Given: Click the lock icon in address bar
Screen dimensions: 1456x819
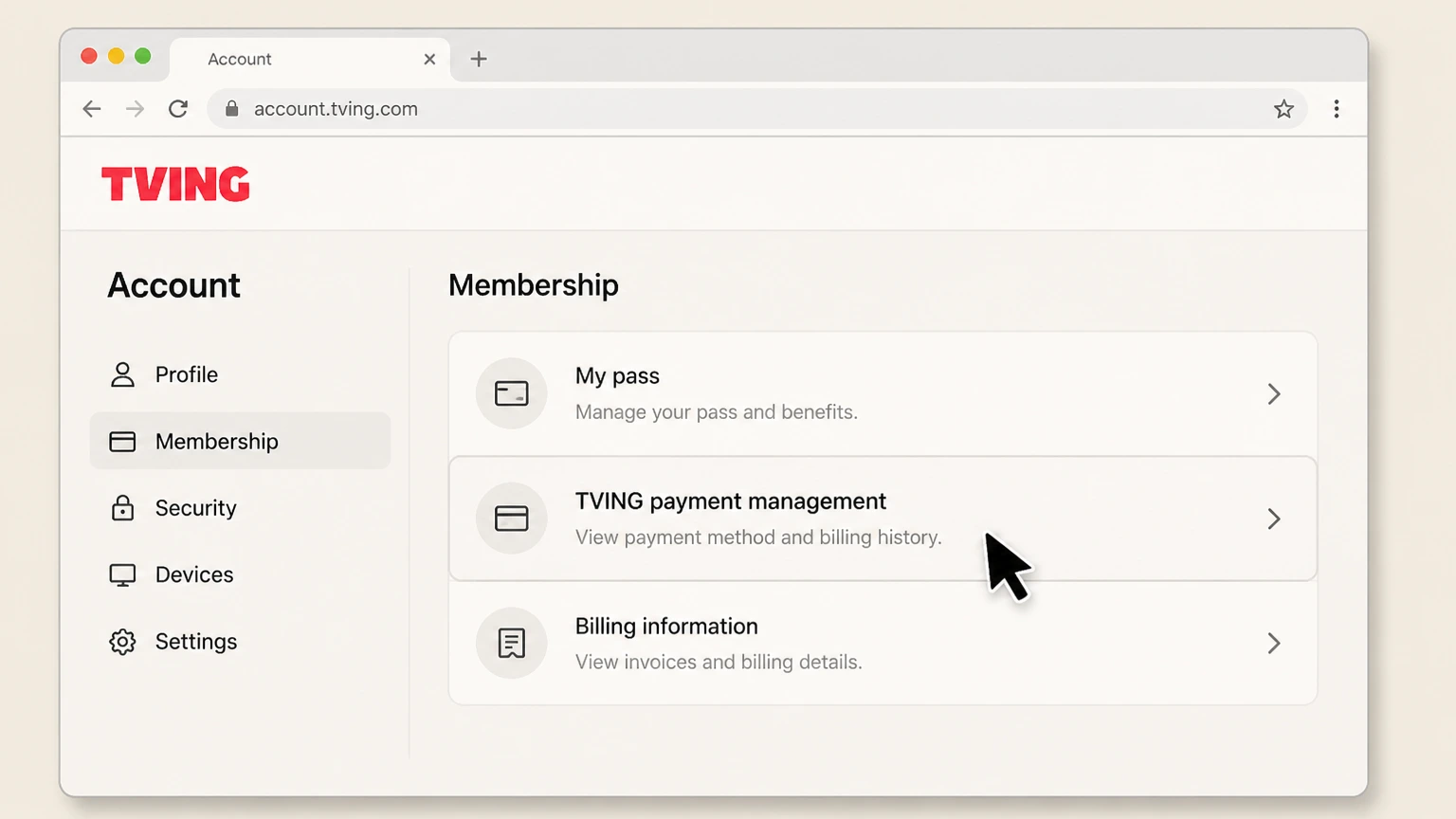Looking at the screenshot, I should 231,109.
